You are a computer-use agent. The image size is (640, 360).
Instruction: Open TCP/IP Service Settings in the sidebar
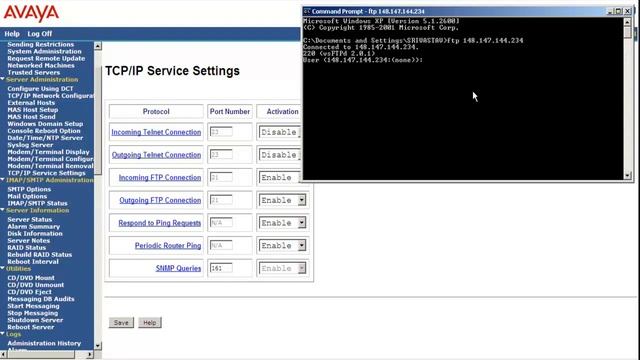tap(47, 173)
